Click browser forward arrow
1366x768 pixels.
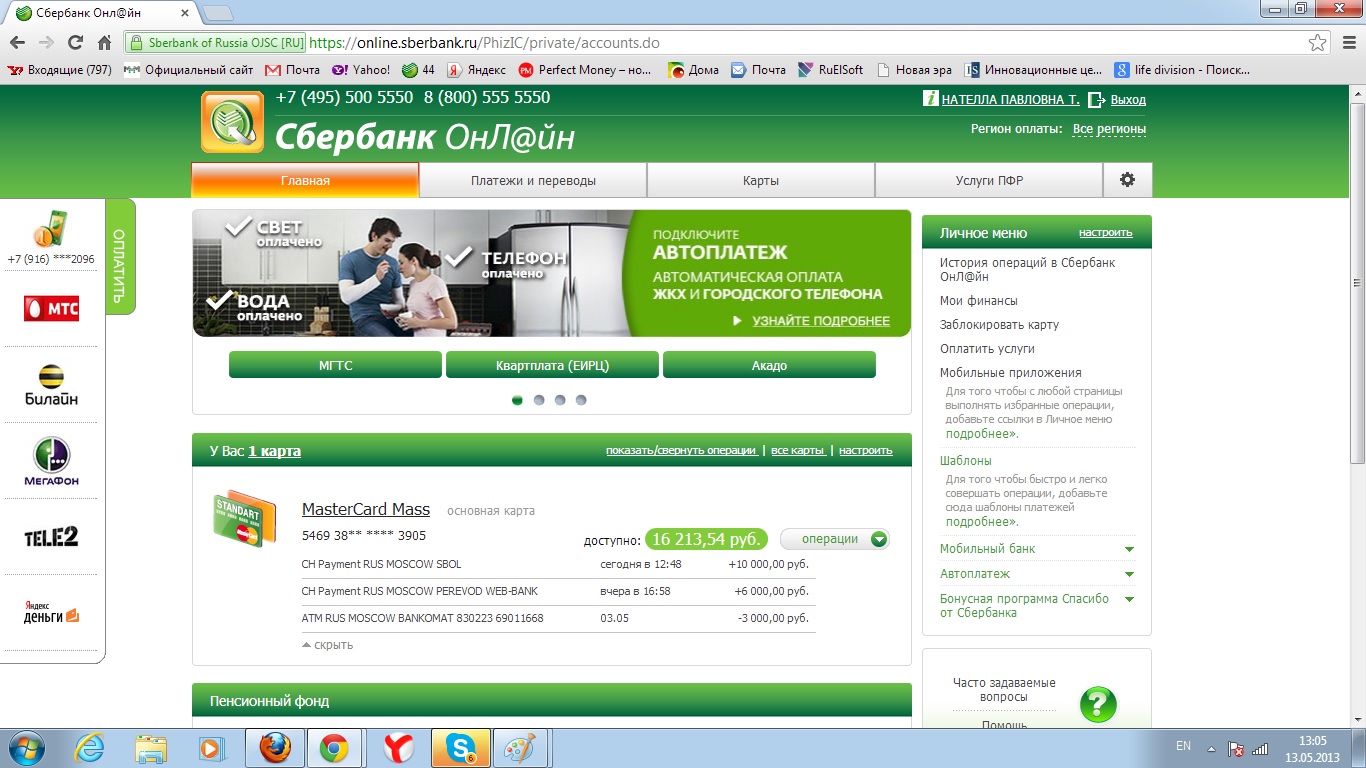coord(46,42)
